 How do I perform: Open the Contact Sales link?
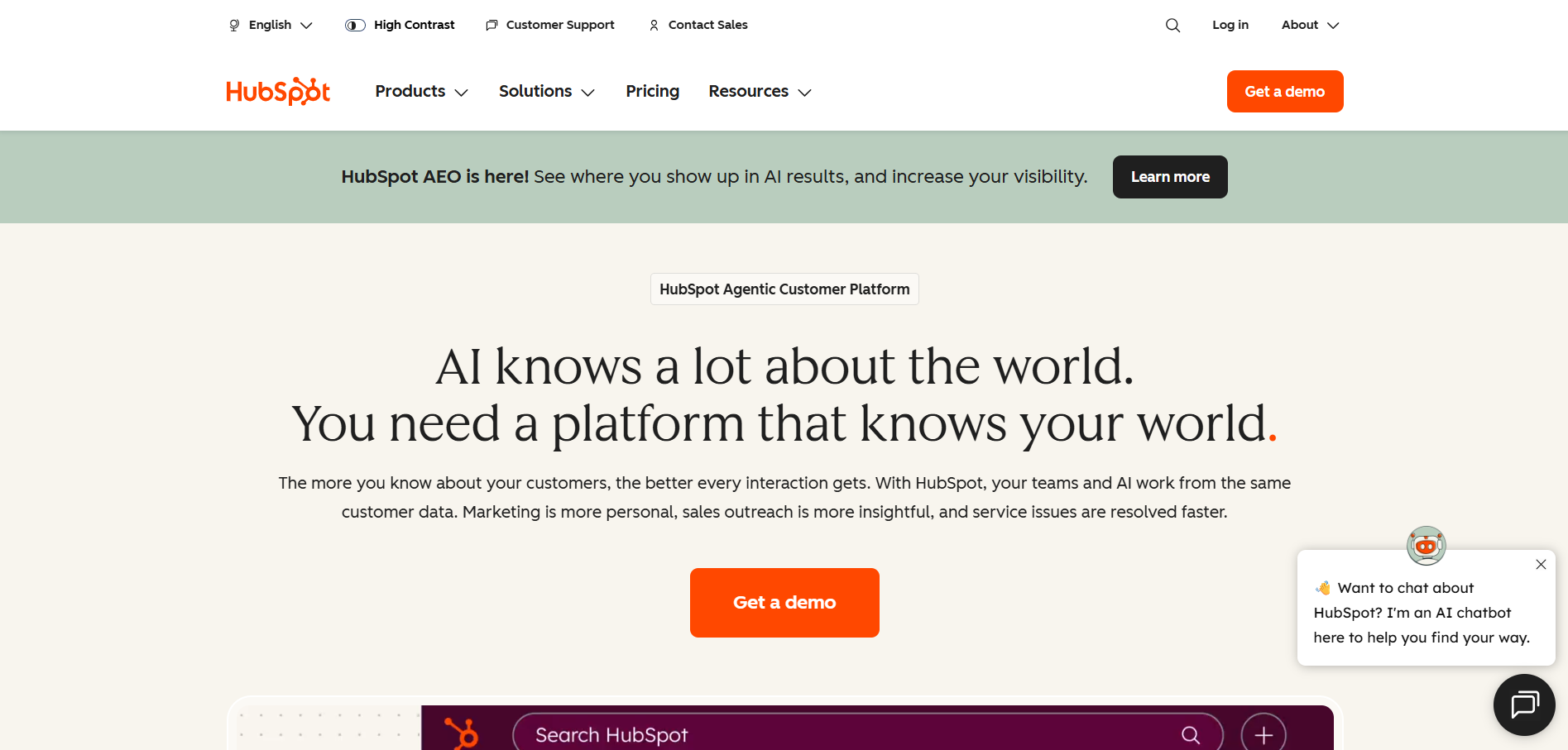(707, 25)
